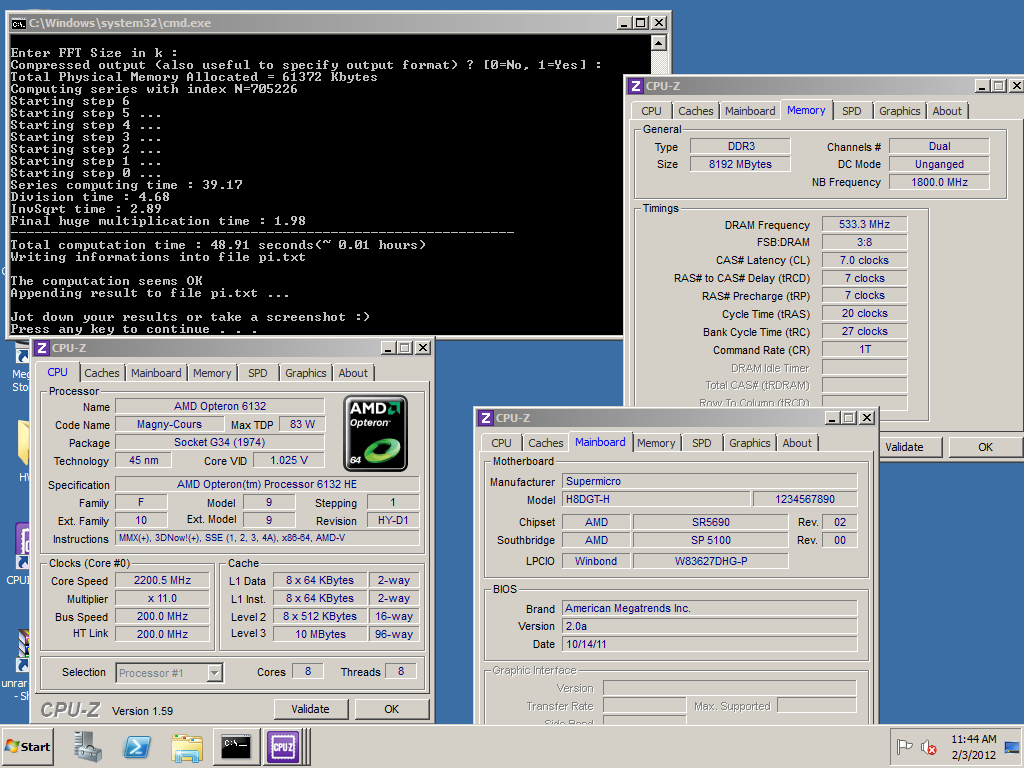Click cmd window scrollbar up arrow
This screenshot has height=768, width=1024.
point(659,44)
